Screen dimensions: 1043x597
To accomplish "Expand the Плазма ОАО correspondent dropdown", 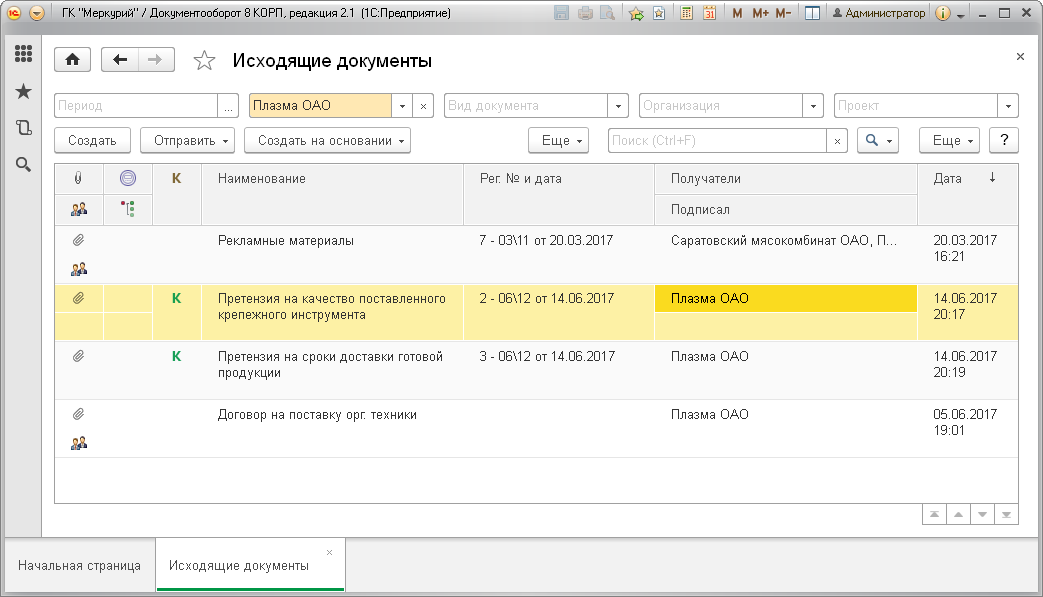I will 402,106.
